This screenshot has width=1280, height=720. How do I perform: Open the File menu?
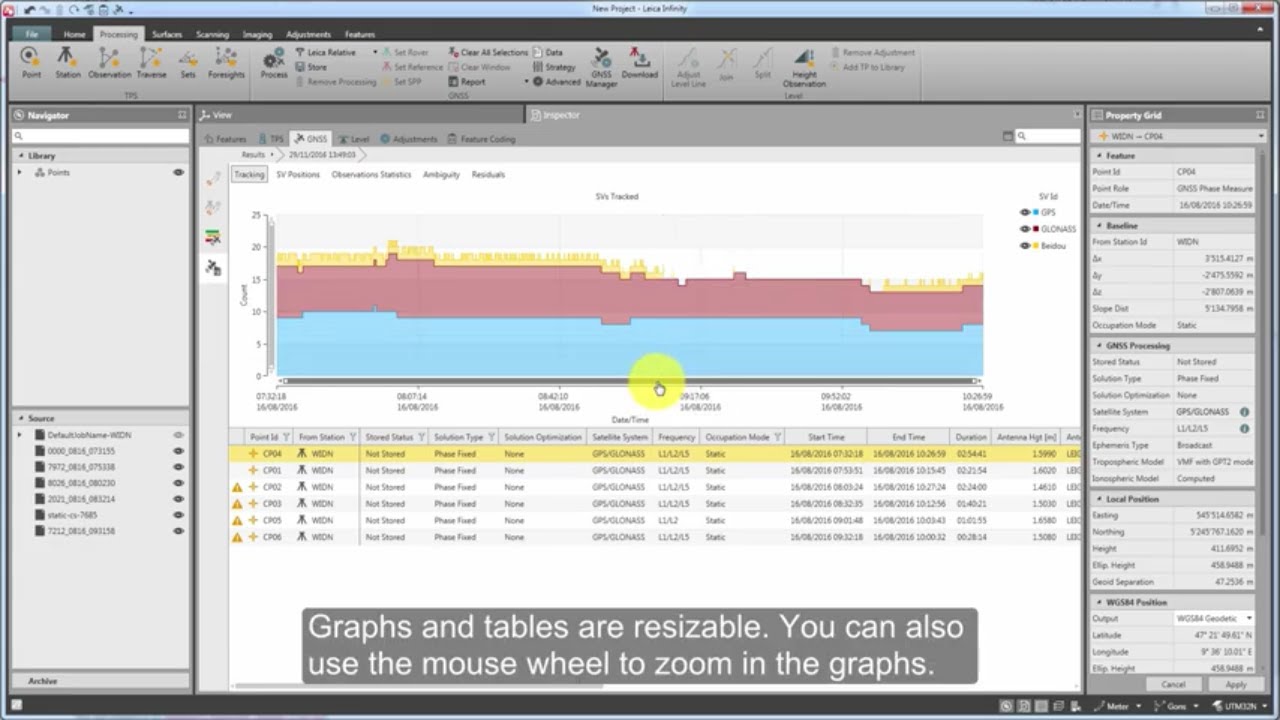pos(32,34)
